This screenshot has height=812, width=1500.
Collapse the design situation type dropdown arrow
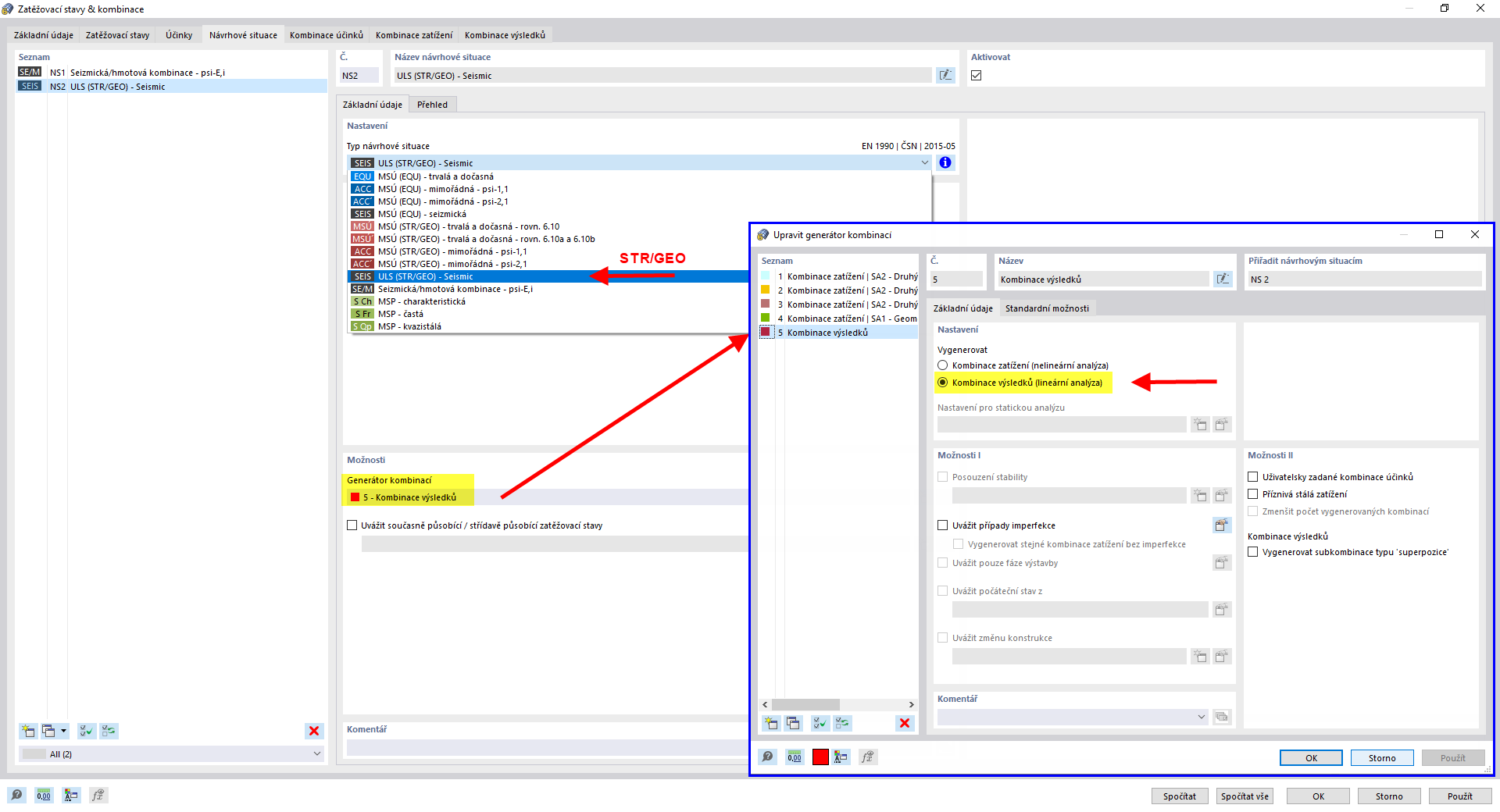925,162
